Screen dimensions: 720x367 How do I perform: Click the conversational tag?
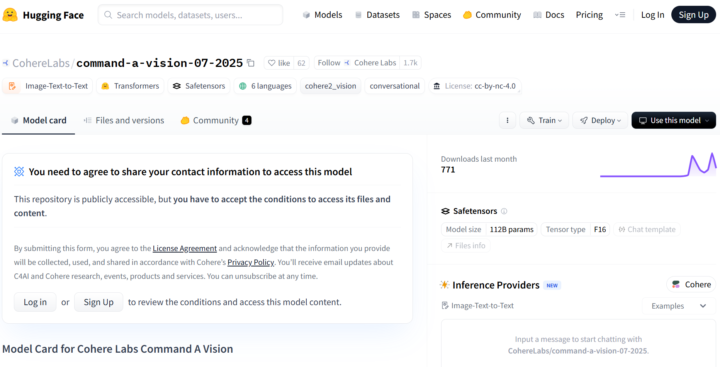(x=394, y=86)
